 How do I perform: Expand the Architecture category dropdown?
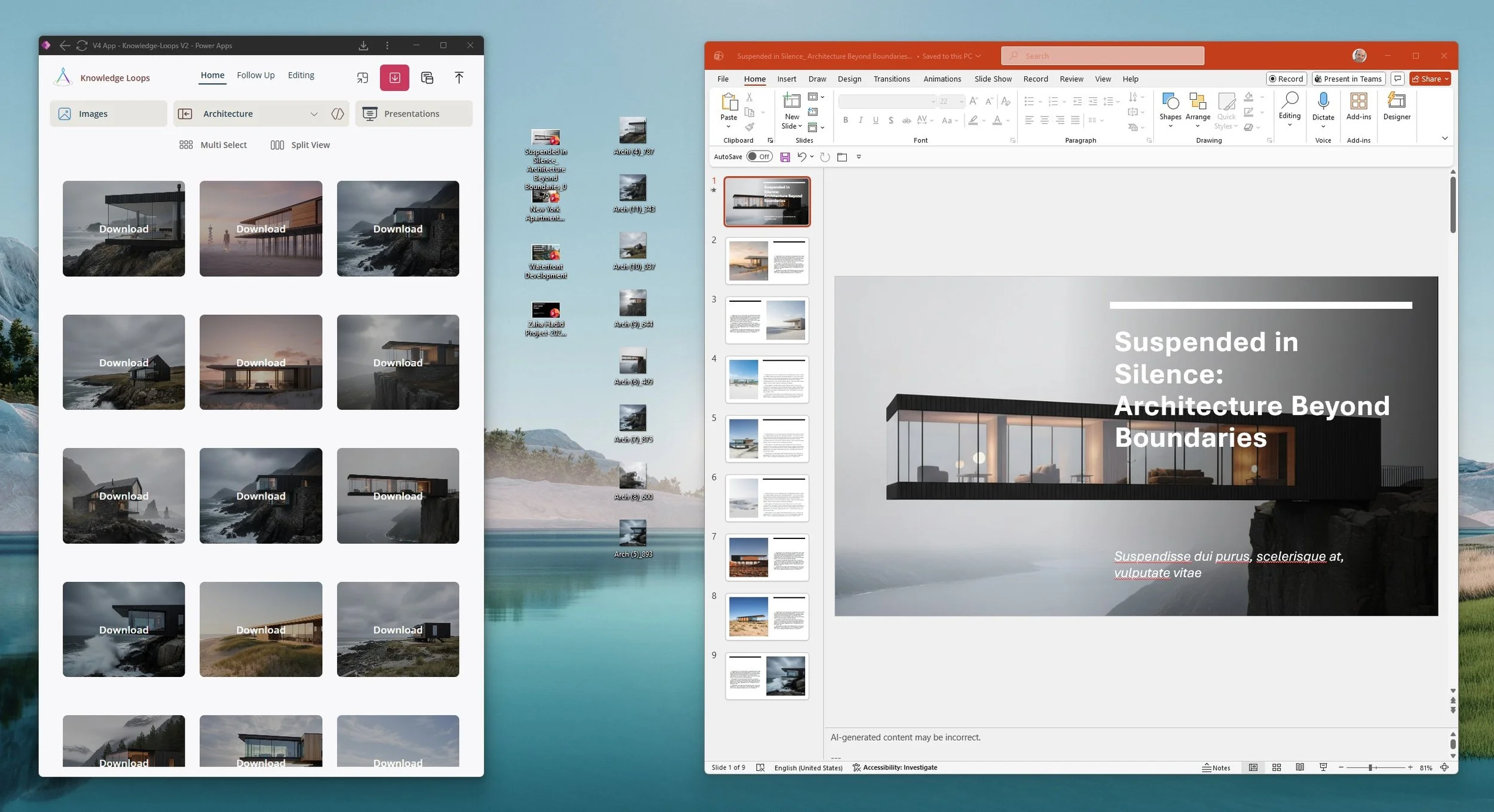pos(314,114)
